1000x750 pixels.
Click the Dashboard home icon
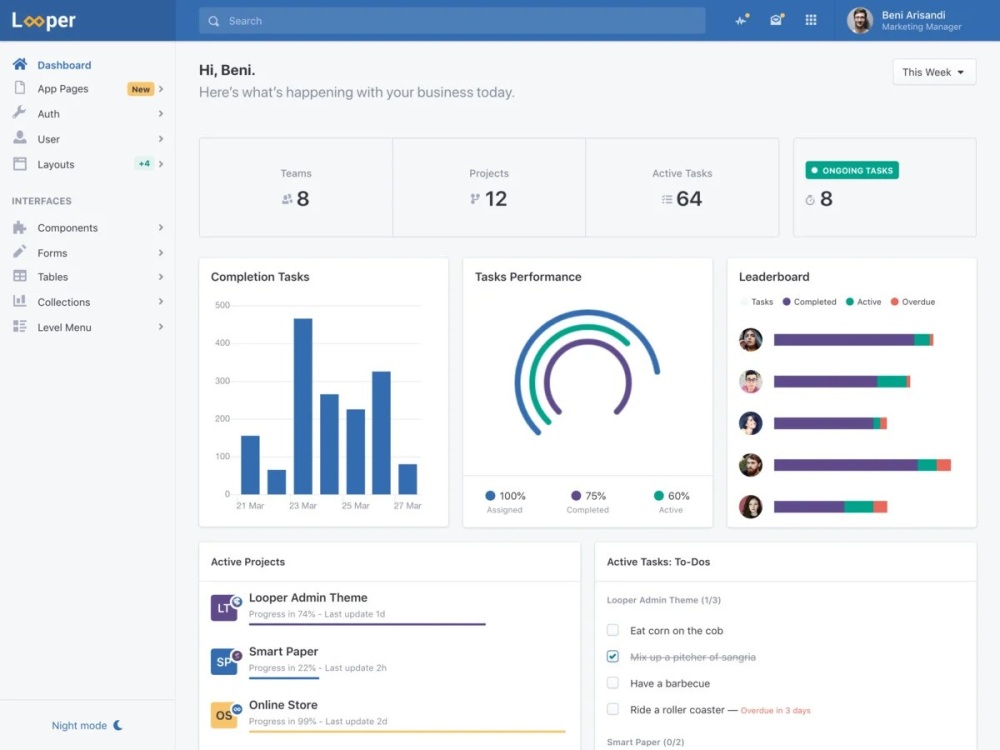tap(20, 64)
